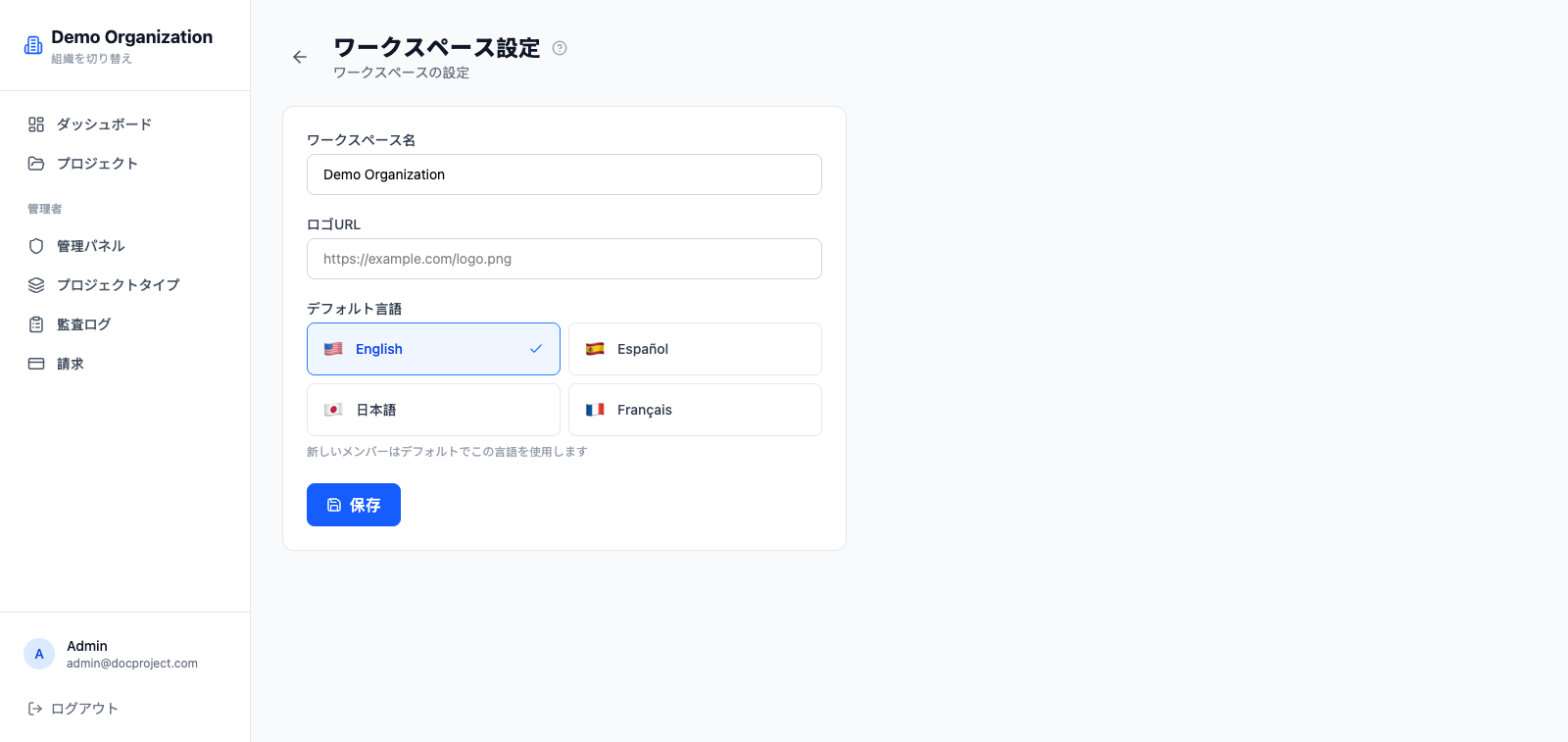Click the projects folder icon

[36, 164]
